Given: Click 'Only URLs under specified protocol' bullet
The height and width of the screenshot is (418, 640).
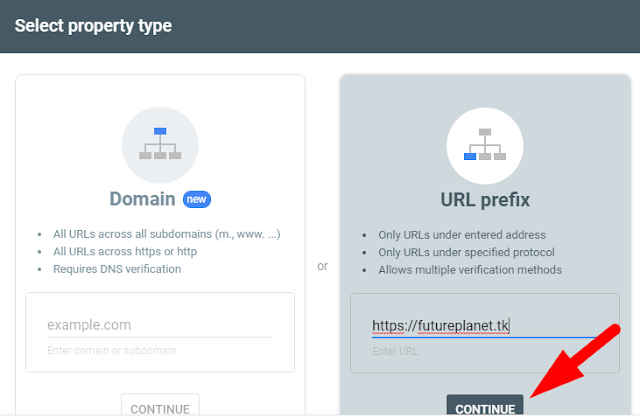Looking at the screenshot, I should click(x=466, y=253).
